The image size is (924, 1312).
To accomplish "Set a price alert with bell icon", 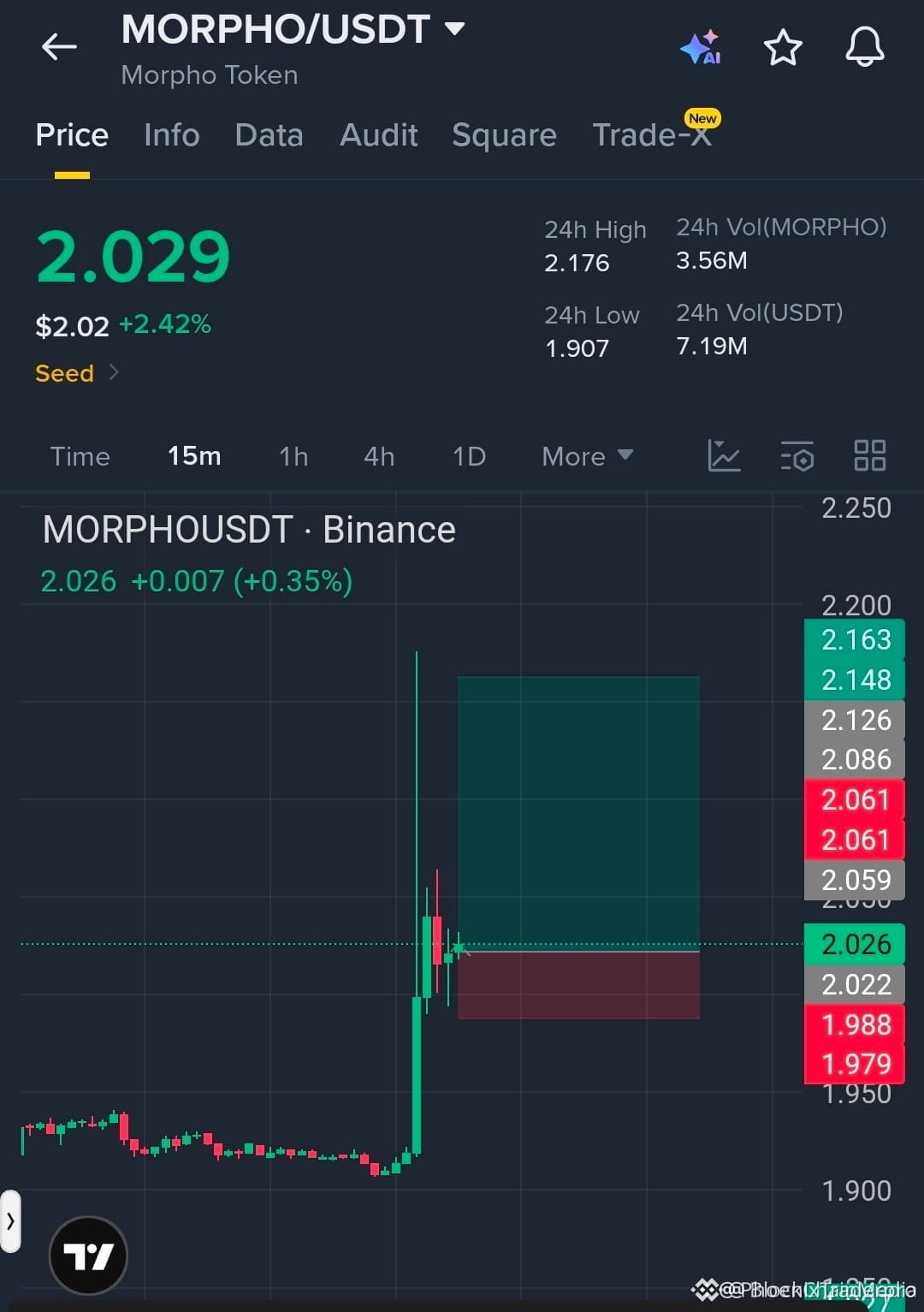I will pyautogui.click(x=865, y=46).
